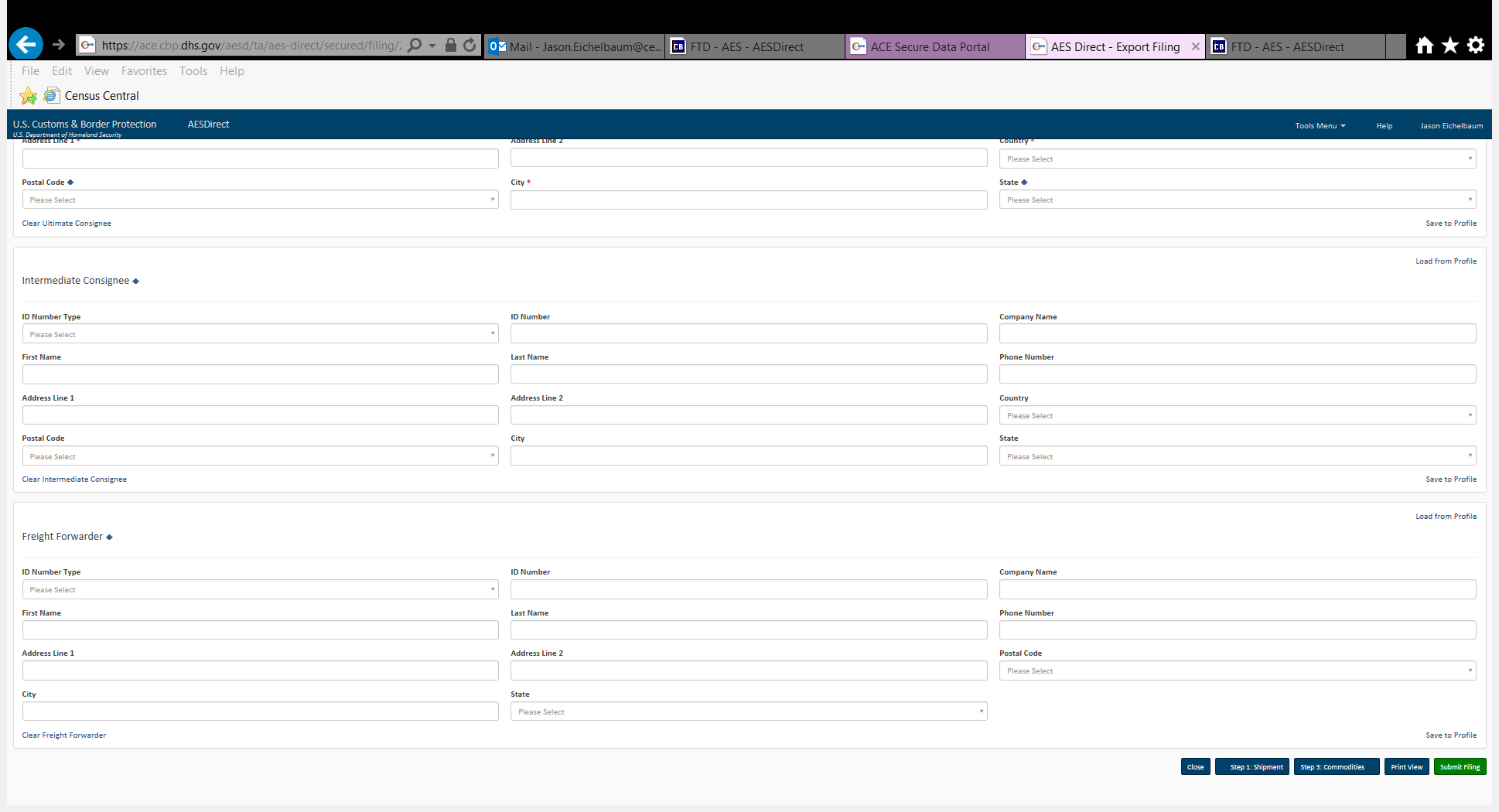Click Freight Forwarder Company Name field
This screenshot has width=1499, height=812.
click(1237, 589)
